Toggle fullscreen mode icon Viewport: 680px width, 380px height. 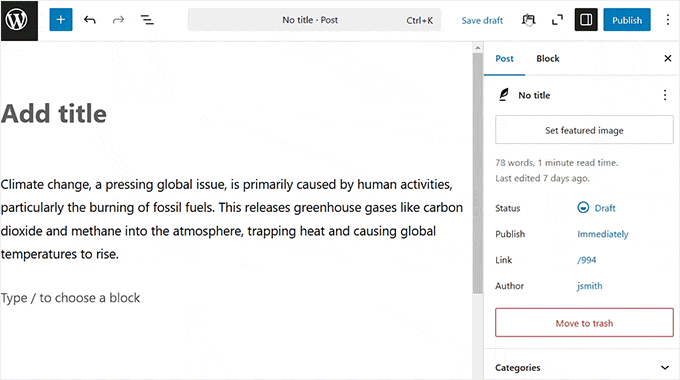(x=557, y=20)
